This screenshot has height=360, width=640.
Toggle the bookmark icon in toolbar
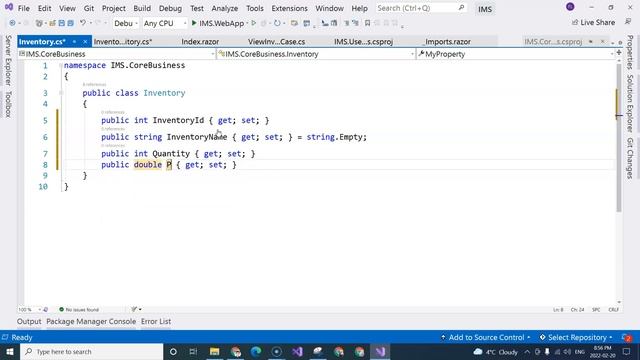pos(367,23)
